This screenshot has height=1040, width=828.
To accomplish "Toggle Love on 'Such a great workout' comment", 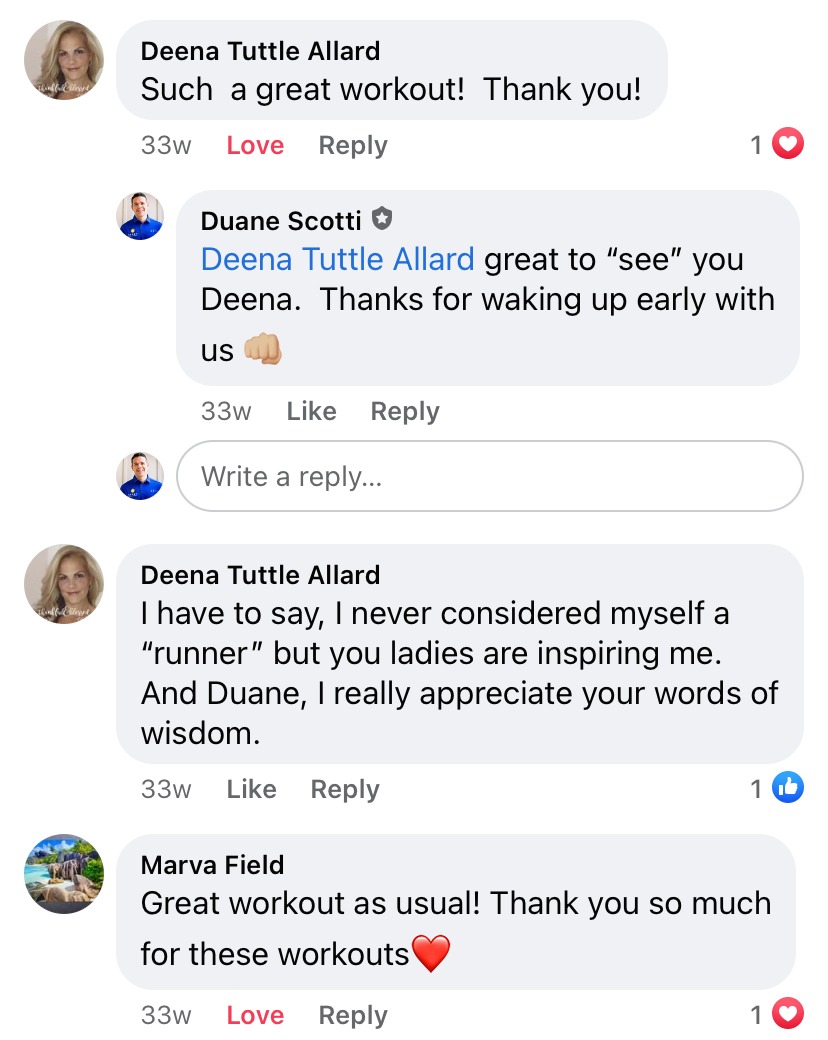I will [255, 146].
